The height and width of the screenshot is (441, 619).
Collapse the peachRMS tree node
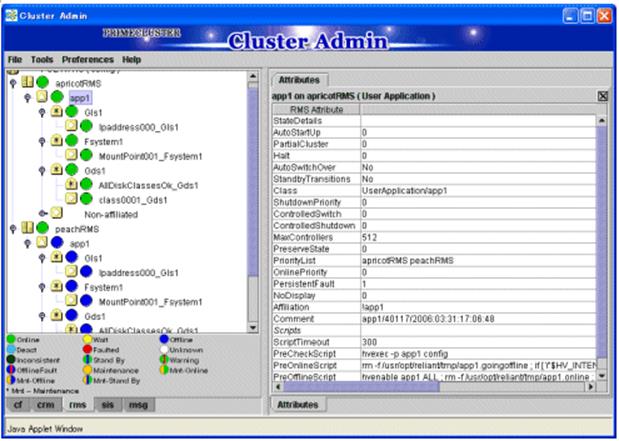point(13,229)
